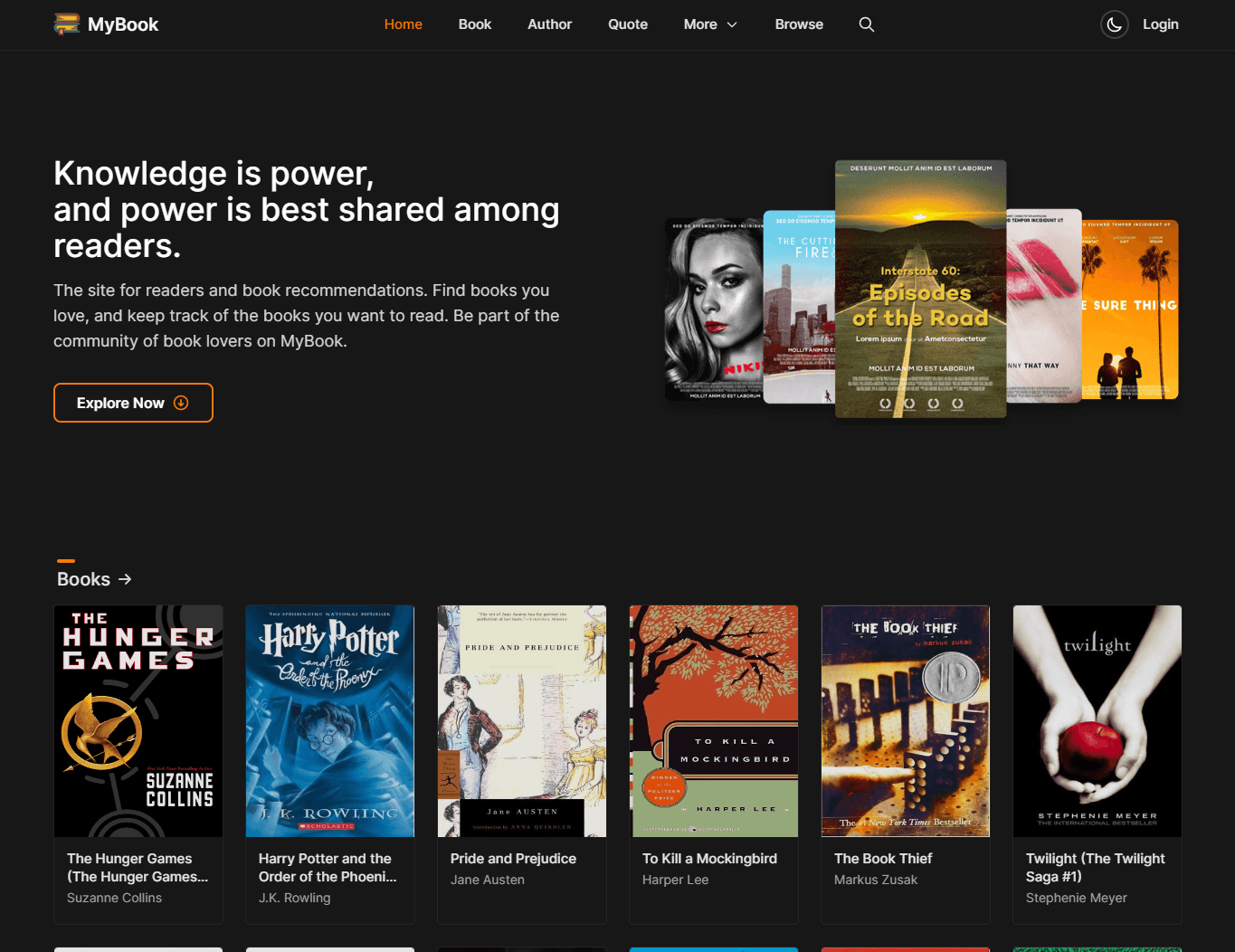Go to the Home menu item
The width and height of the screenshot is (1235, 952).
point(404,24)
